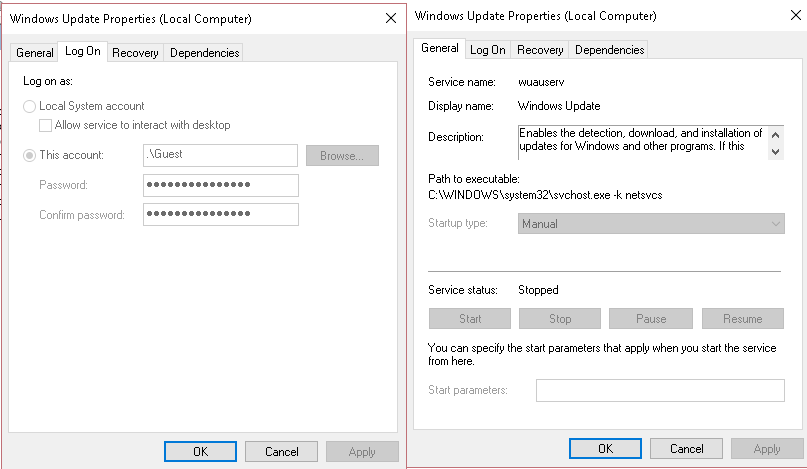Click the Confirm password input field
This screenshot has height=469, width=807.
221,215
